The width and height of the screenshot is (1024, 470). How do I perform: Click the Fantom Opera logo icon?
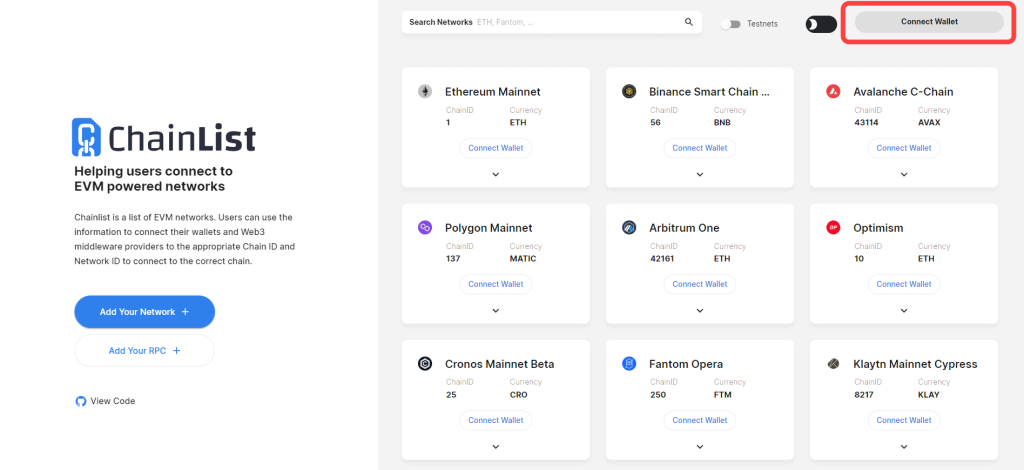point(629,364)
